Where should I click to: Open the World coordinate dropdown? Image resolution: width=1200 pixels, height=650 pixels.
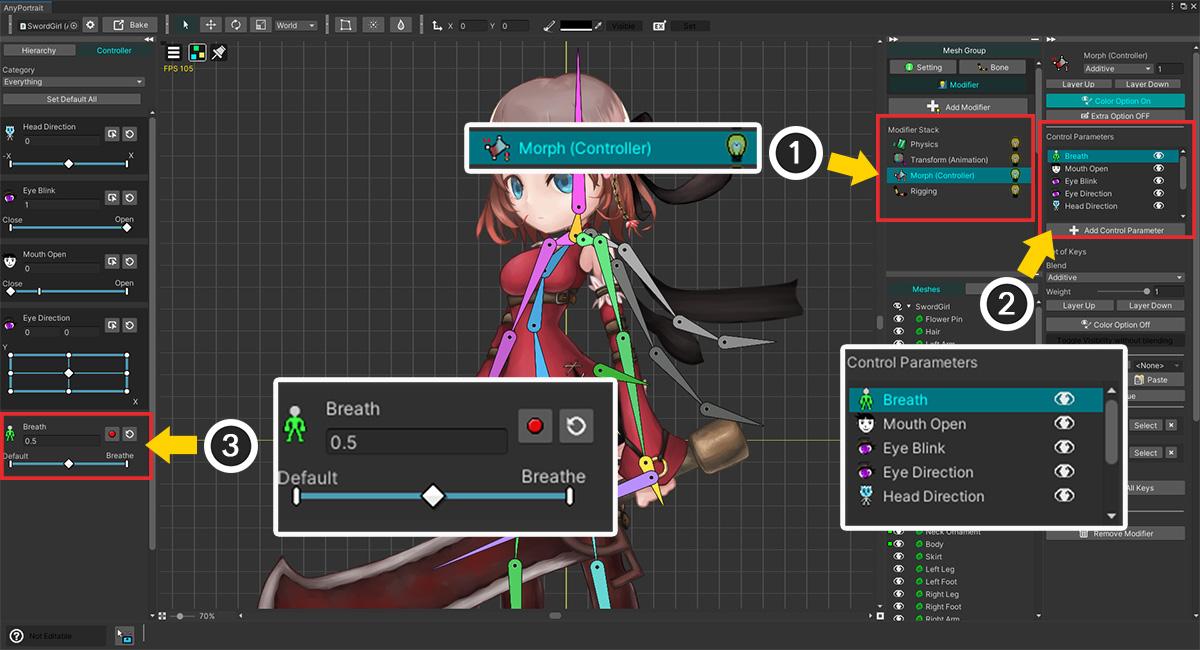pyautogui.click(x=296, y=25)
